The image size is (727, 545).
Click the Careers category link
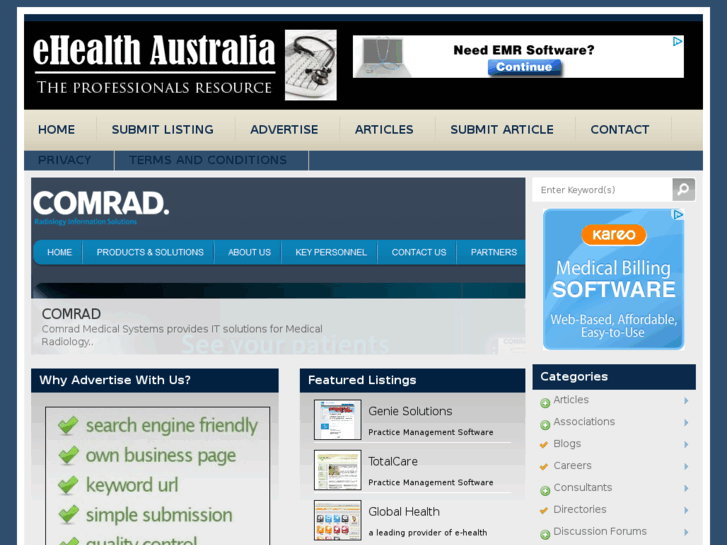[572, 465]
